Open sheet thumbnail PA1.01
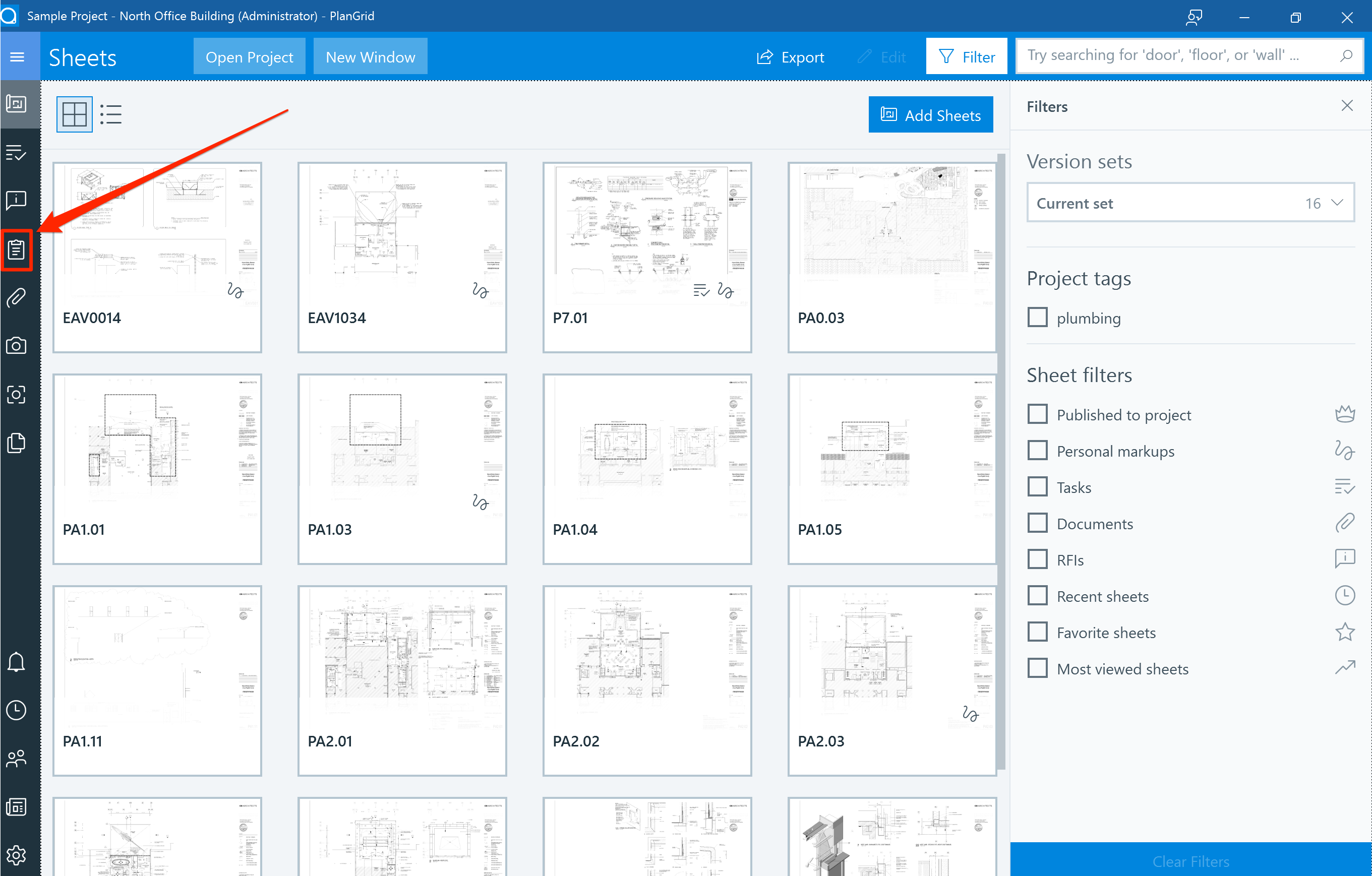This screenshot has width=1372, height=876. pyautogui.click(x=157, y=469)
